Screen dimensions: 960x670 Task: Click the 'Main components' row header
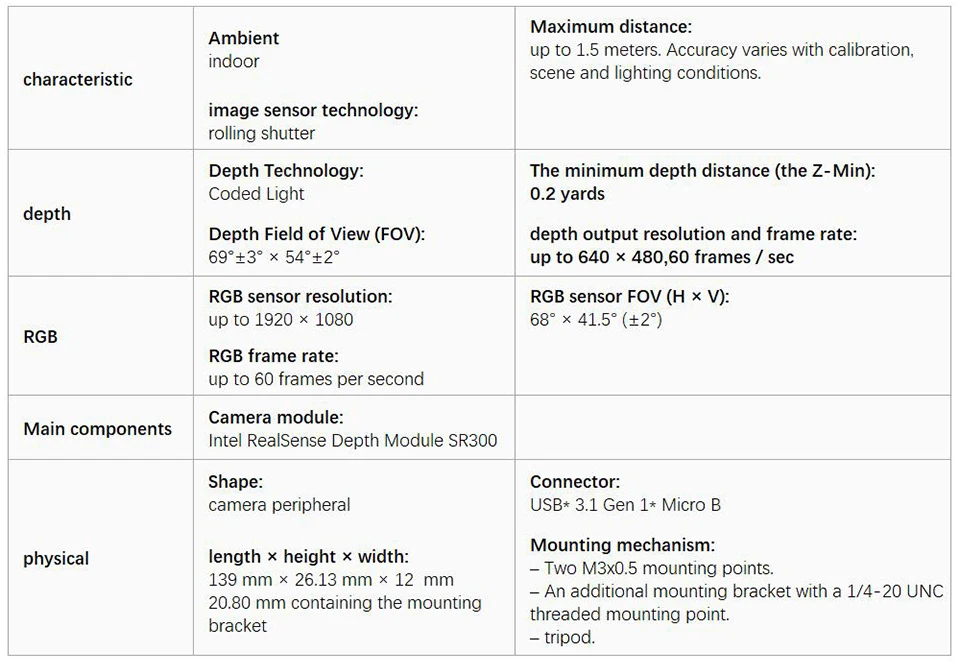(x=98, y=429)
